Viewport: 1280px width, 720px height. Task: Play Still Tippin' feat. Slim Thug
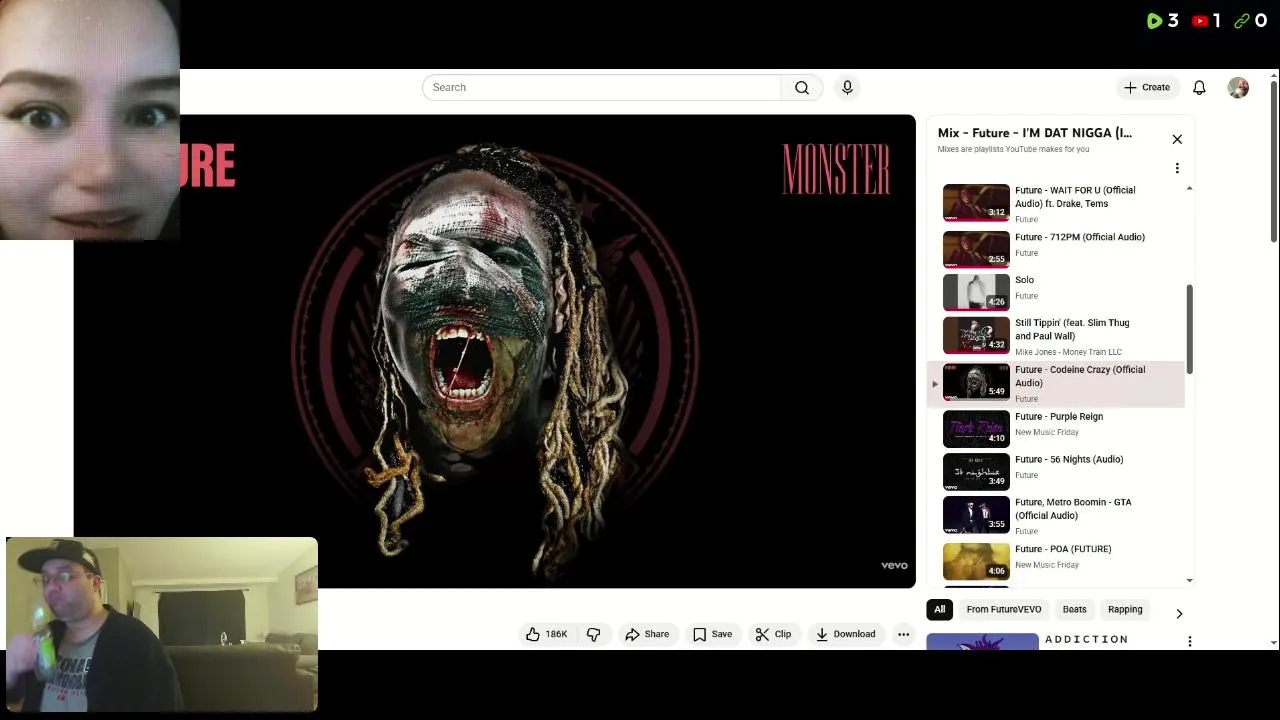(1072, 329)
